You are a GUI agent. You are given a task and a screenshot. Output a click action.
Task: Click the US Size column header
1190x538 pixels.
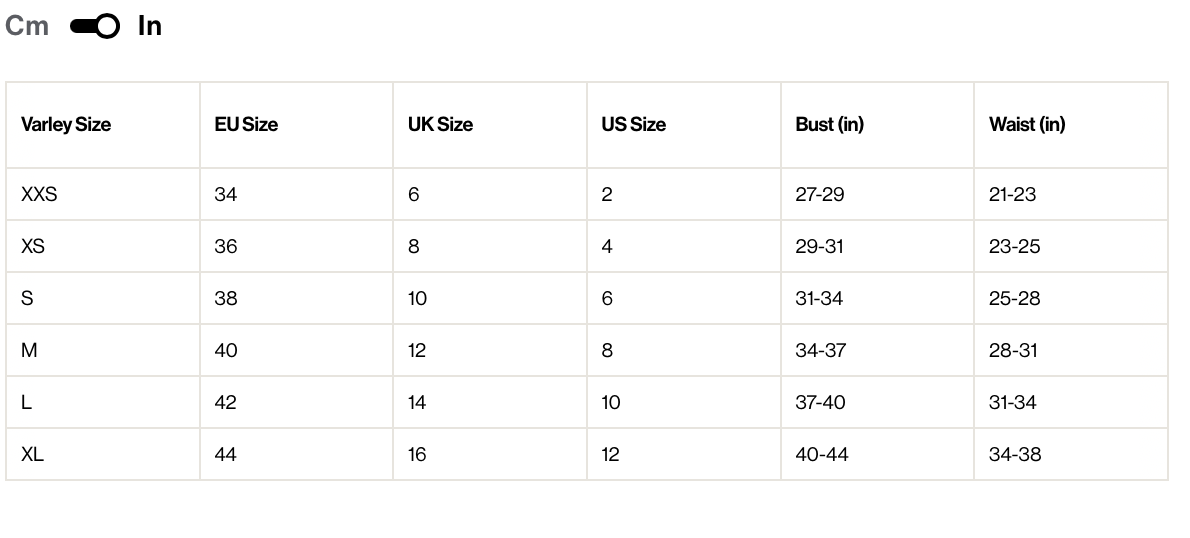coord(633,125)
